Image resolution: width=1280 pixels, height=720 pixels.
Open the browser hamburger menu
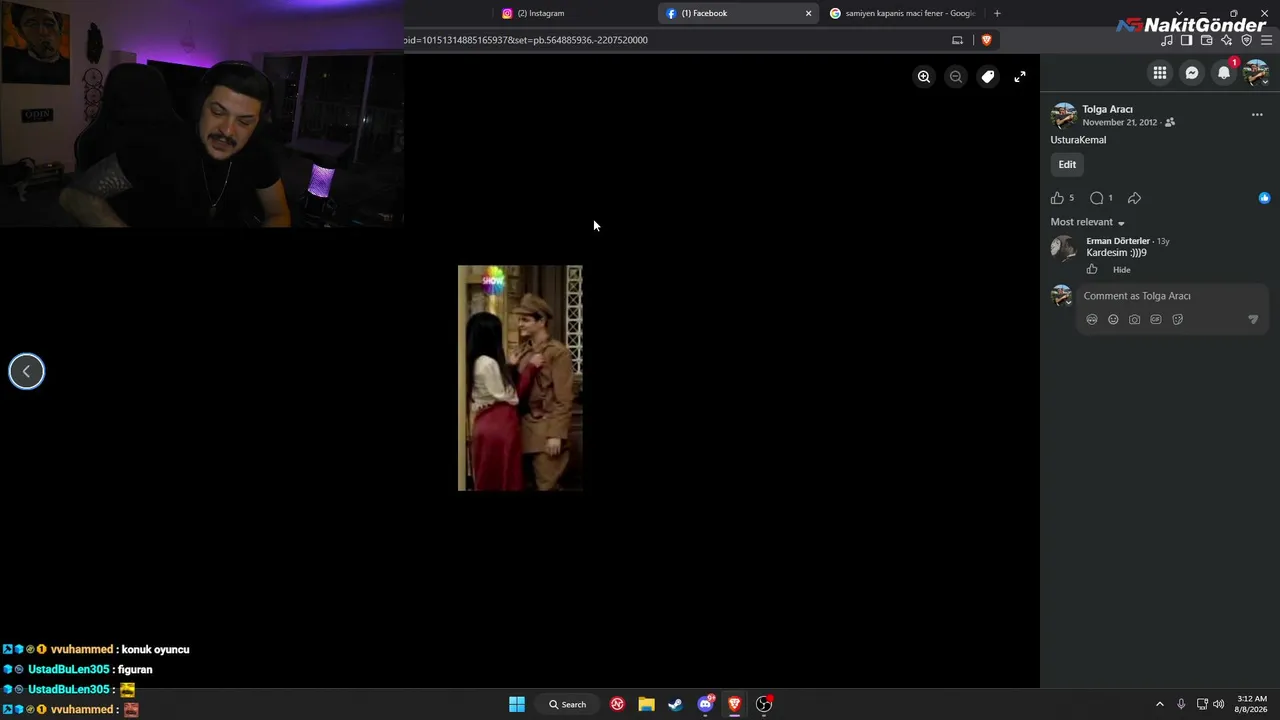click(x=1267, y=40)
